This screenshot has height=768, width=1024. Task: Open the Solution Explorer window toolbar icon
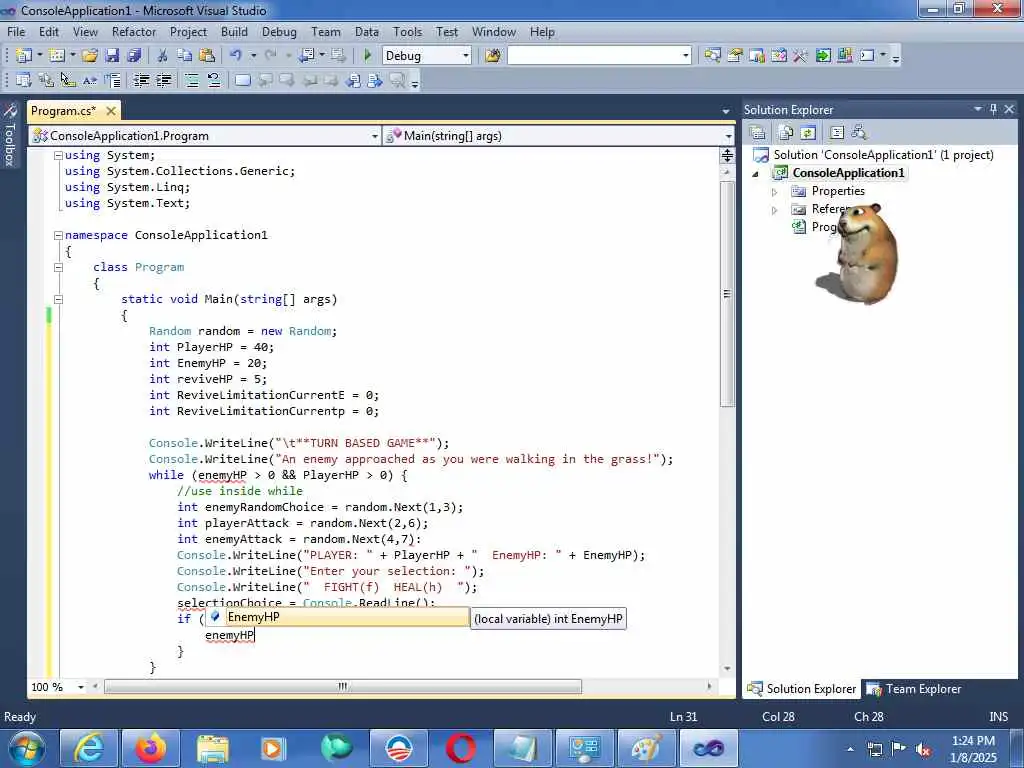click(712, 56)
